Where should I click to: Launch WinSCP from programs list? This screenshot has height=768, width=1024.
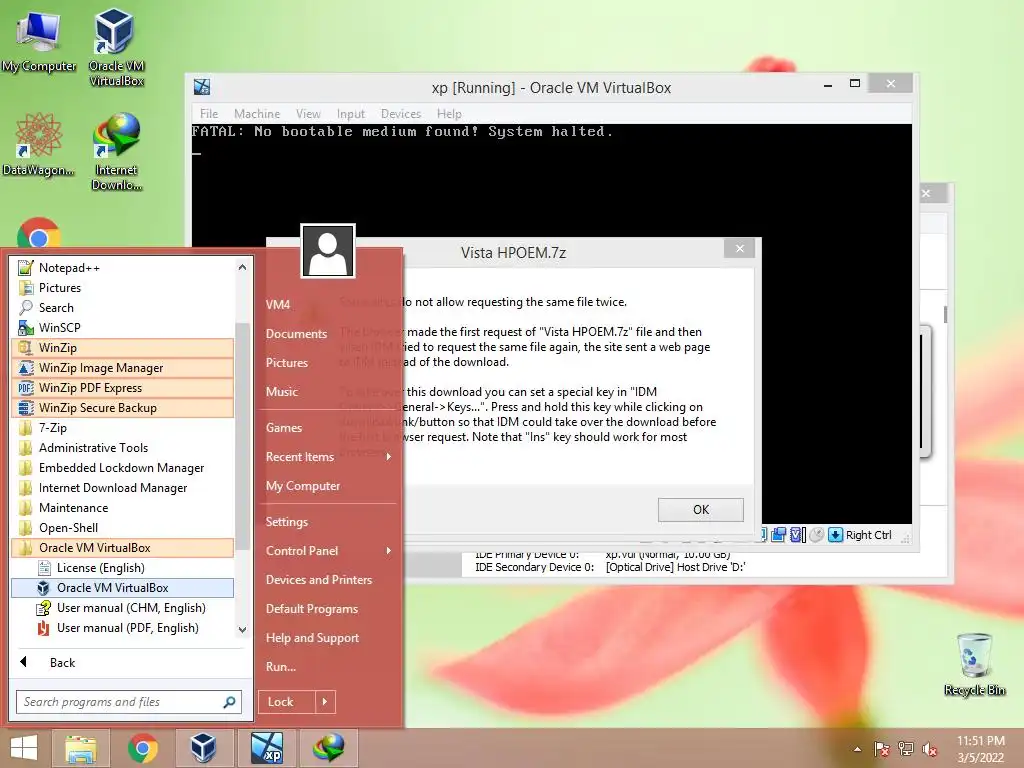(123, 328)
